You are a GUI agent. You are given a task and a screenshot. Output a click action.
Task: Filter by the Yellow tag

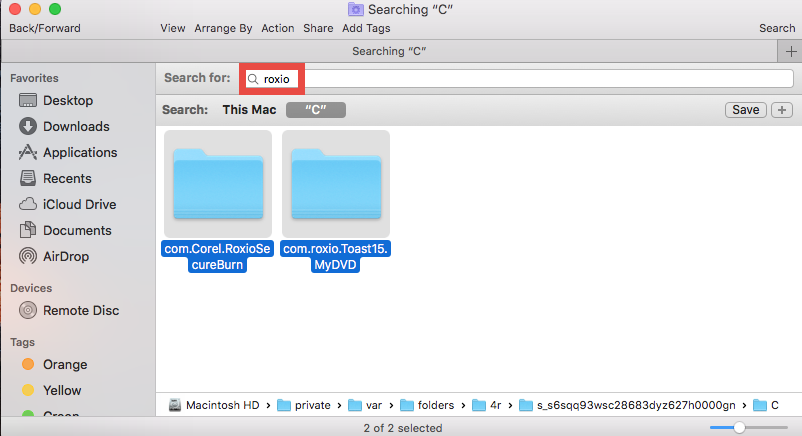(52, 390)
